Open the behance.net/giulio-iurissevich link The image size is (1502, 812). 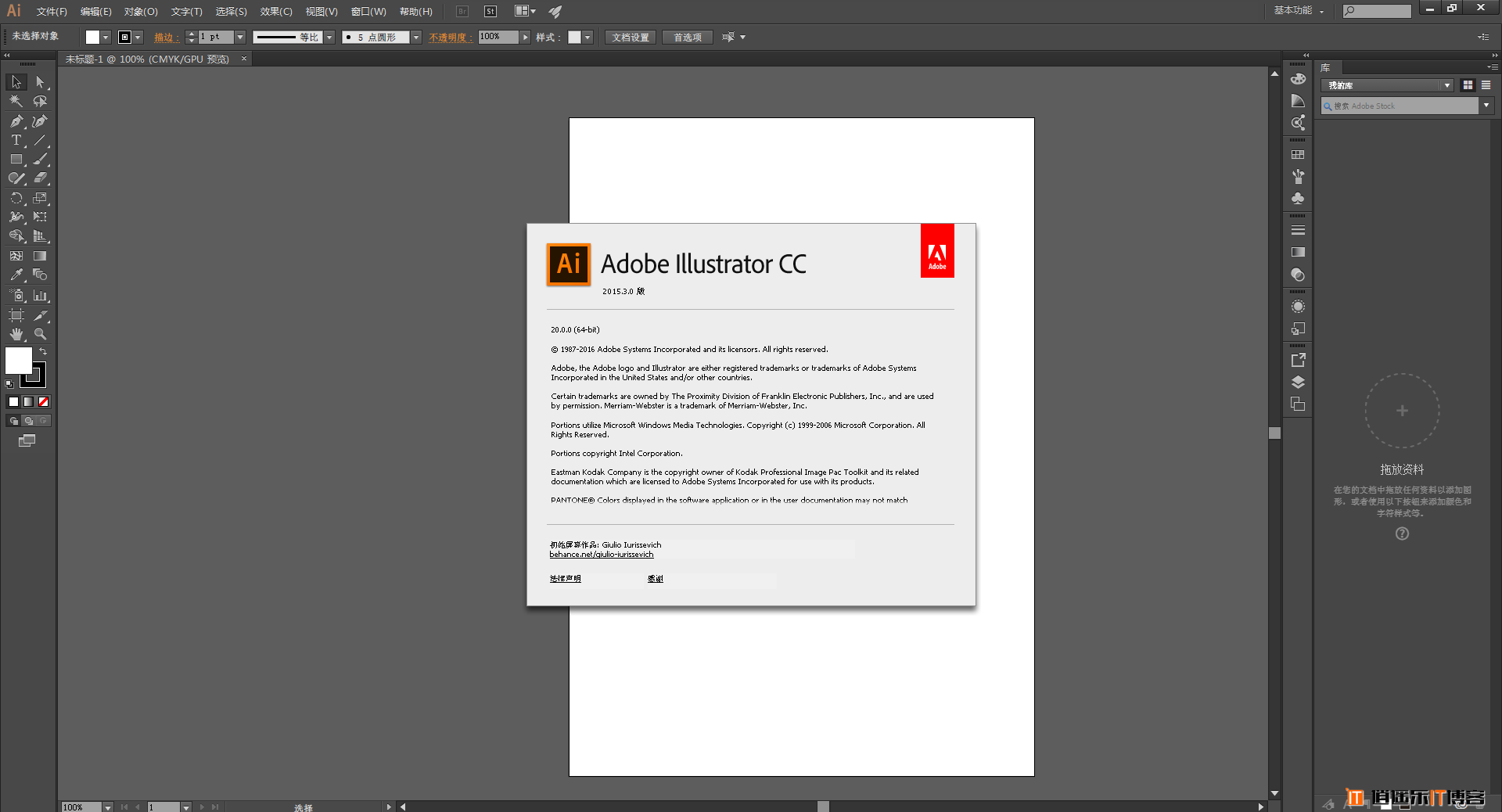tap(602, 555)
